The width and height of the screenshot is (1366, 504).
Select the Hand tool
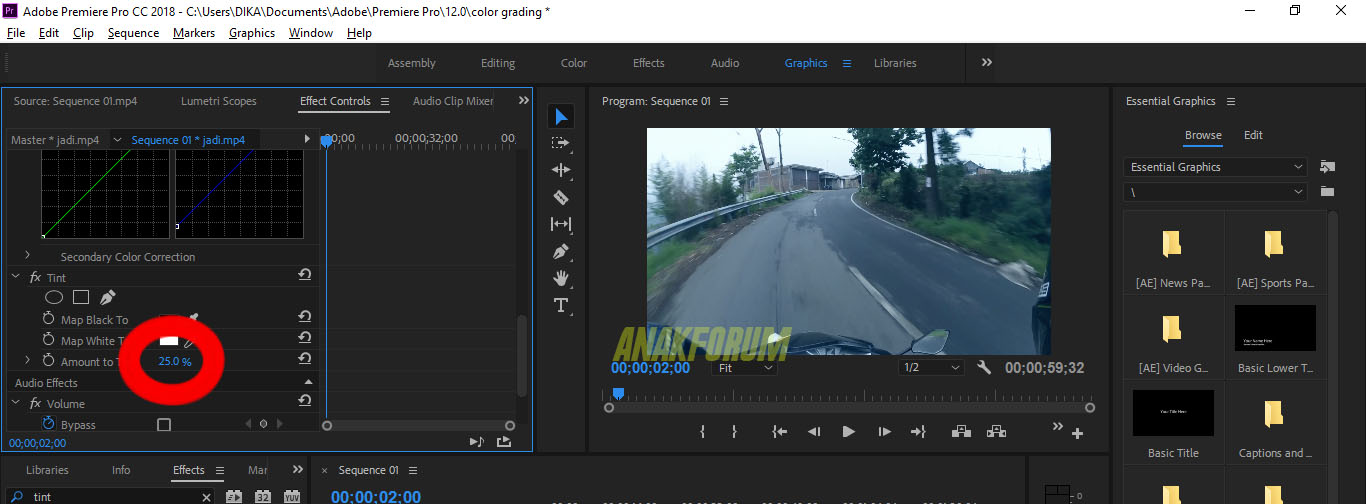pos(561,278)
